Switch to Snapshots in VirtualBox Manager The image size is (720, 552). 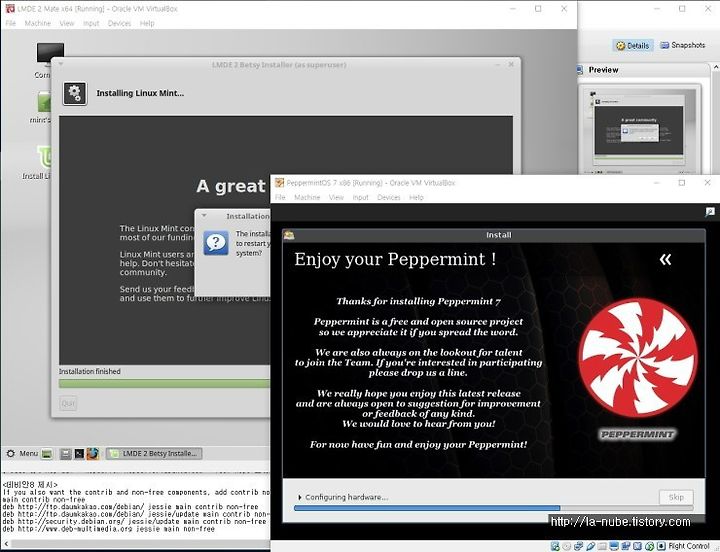(x=682, y=45)
